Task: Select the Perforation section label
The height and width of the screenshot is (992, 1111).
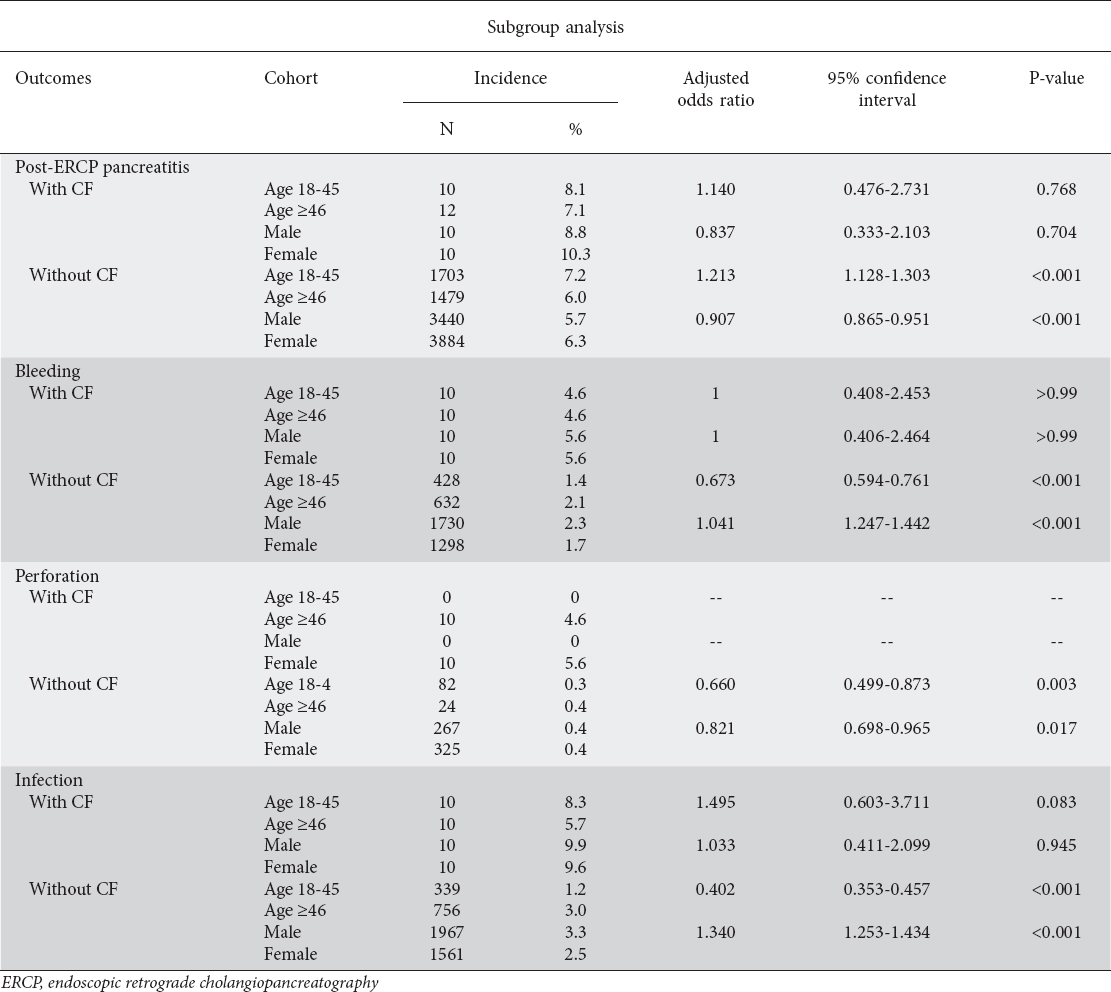Action: [x=57, y=575]
